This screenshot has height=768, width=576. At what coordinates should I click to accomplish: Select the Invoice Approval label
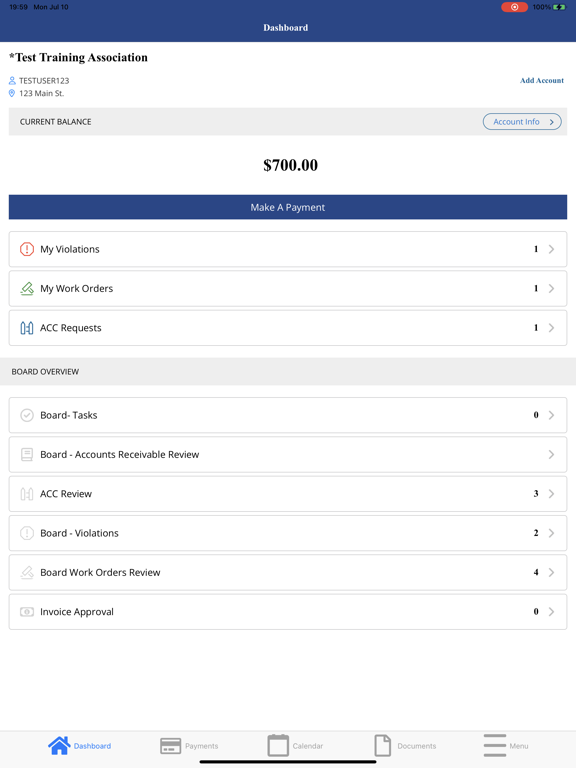[x=77, y=612]
